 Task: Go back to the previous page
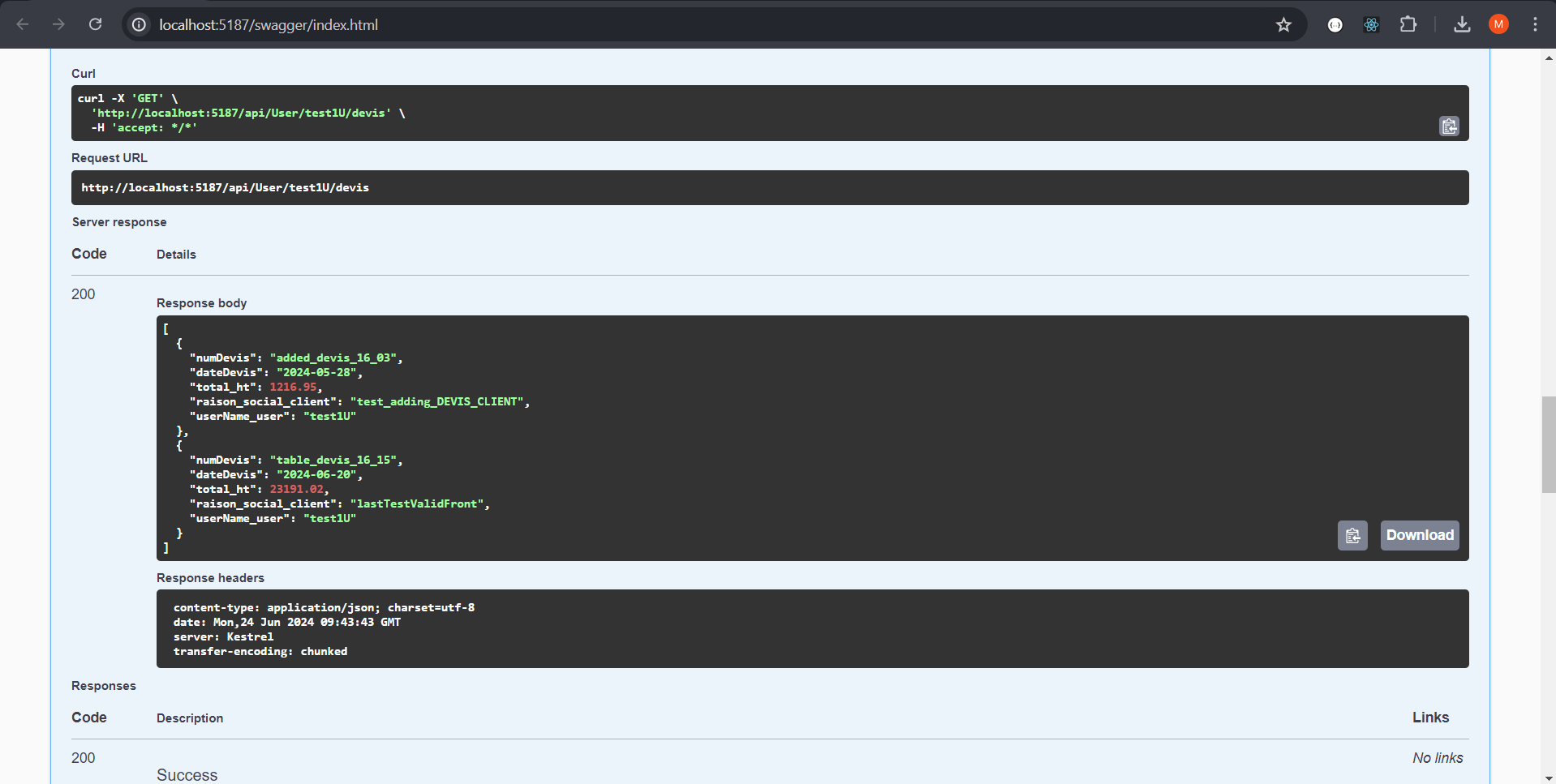(23, 24)
